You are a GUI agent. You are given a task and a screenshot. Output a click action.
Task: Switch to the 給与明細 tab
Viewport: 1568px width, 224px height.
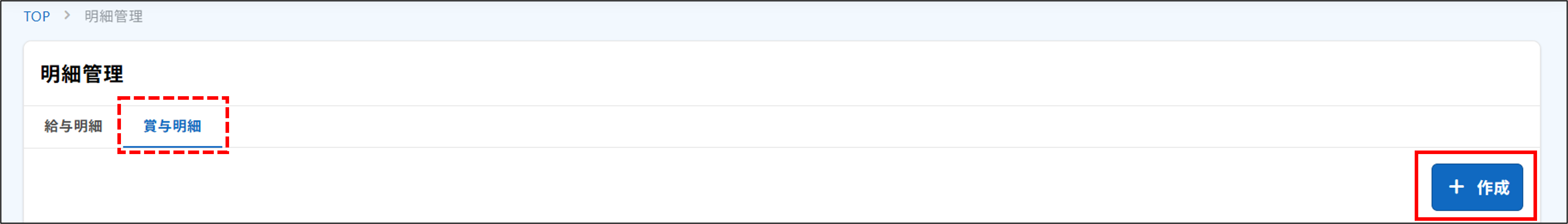73,126
